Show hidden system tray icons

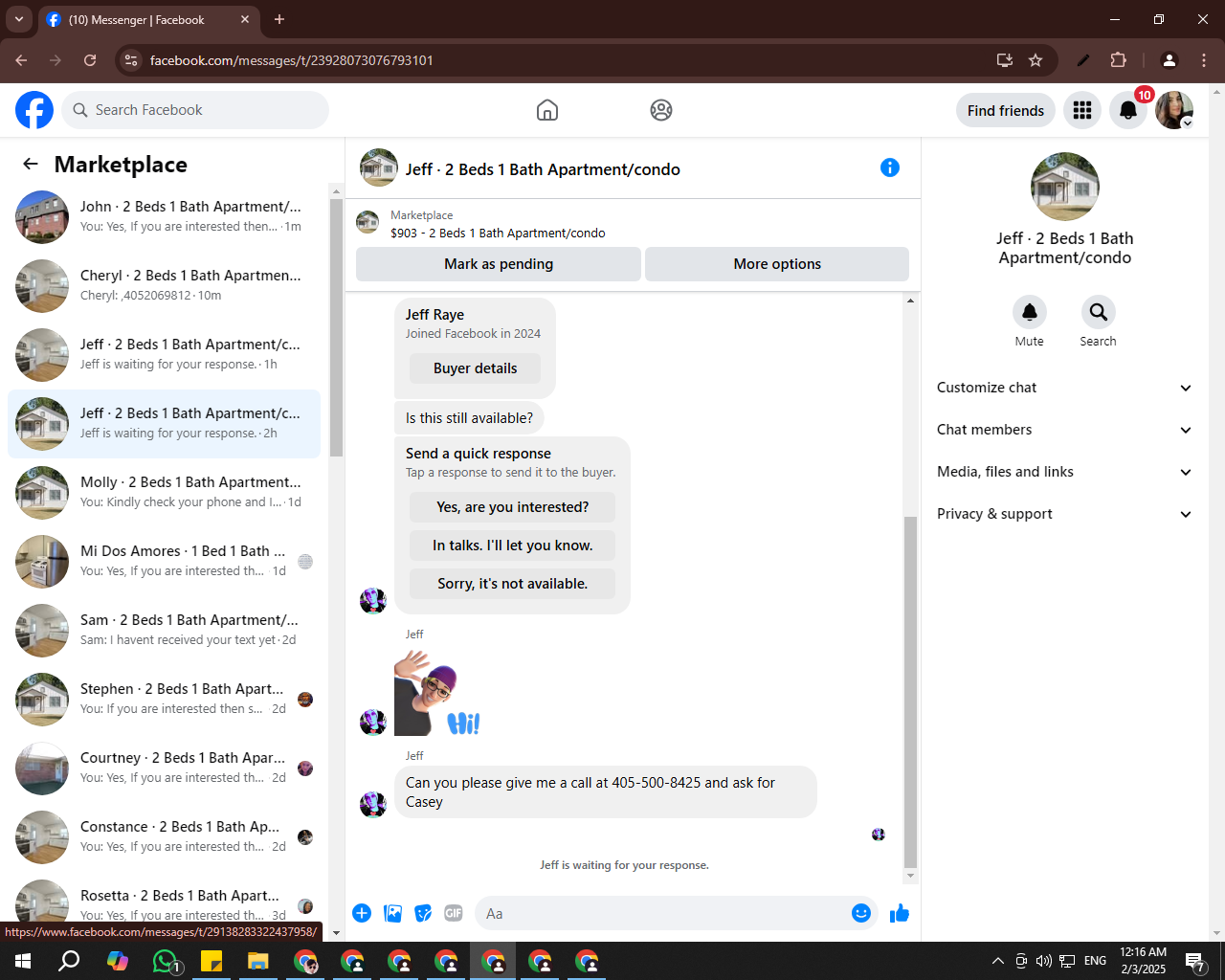click(x=997, y=961)
